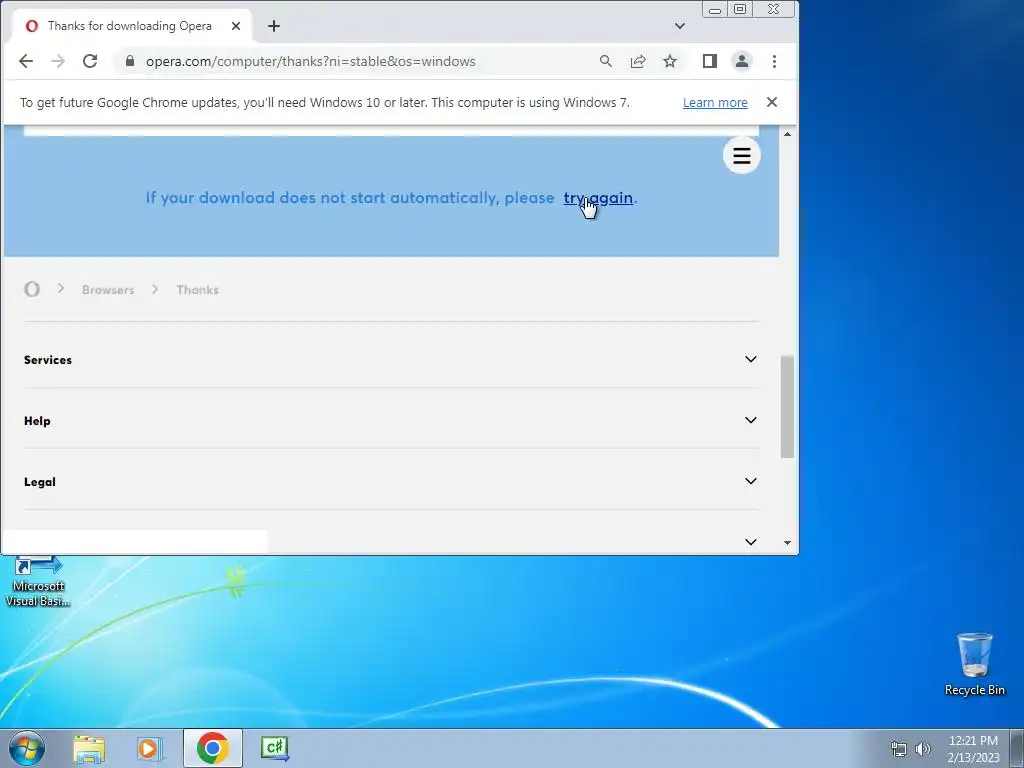Go back using Chrome's back arrow
The height and width of the screenshot is (768, 1024).
(26, 61)
